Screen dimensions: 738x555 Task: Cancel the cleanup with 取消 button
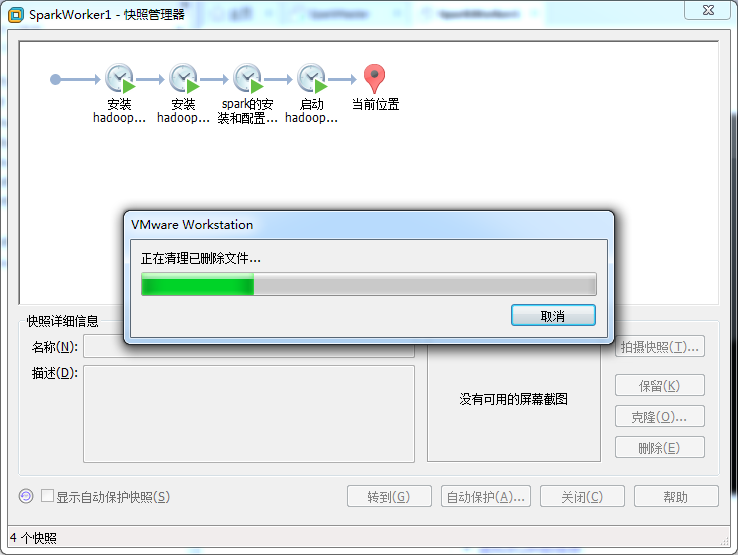(553, 315)
